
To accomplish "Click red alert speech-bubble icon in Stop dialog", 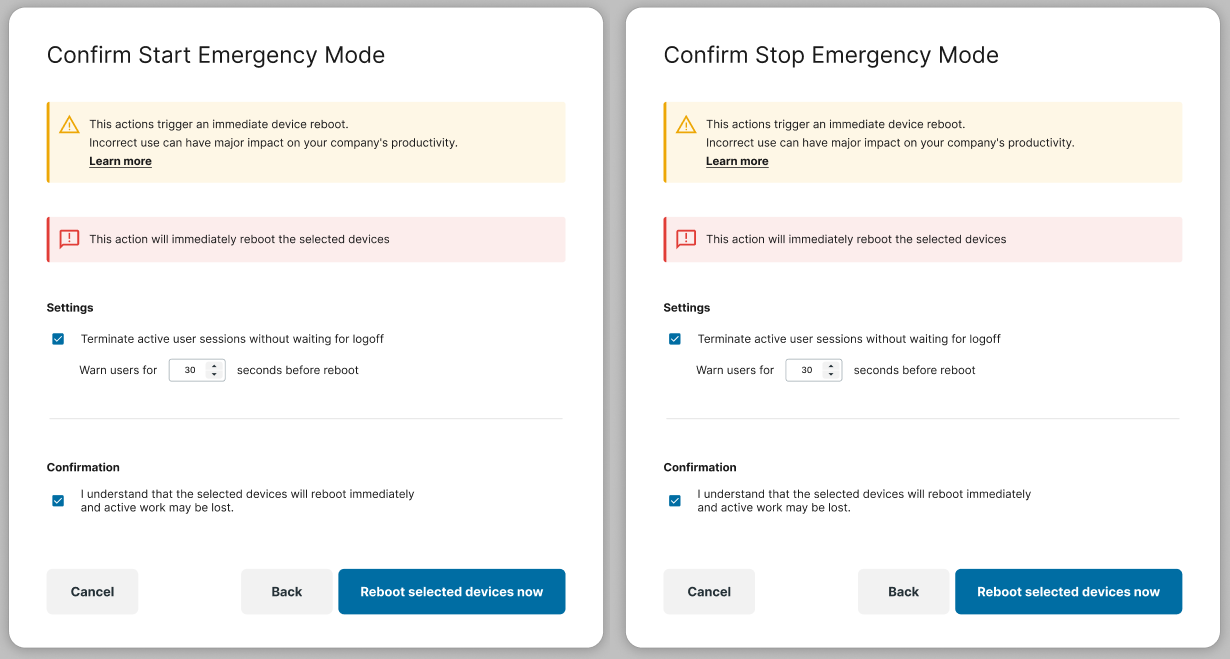I will 686,239.
